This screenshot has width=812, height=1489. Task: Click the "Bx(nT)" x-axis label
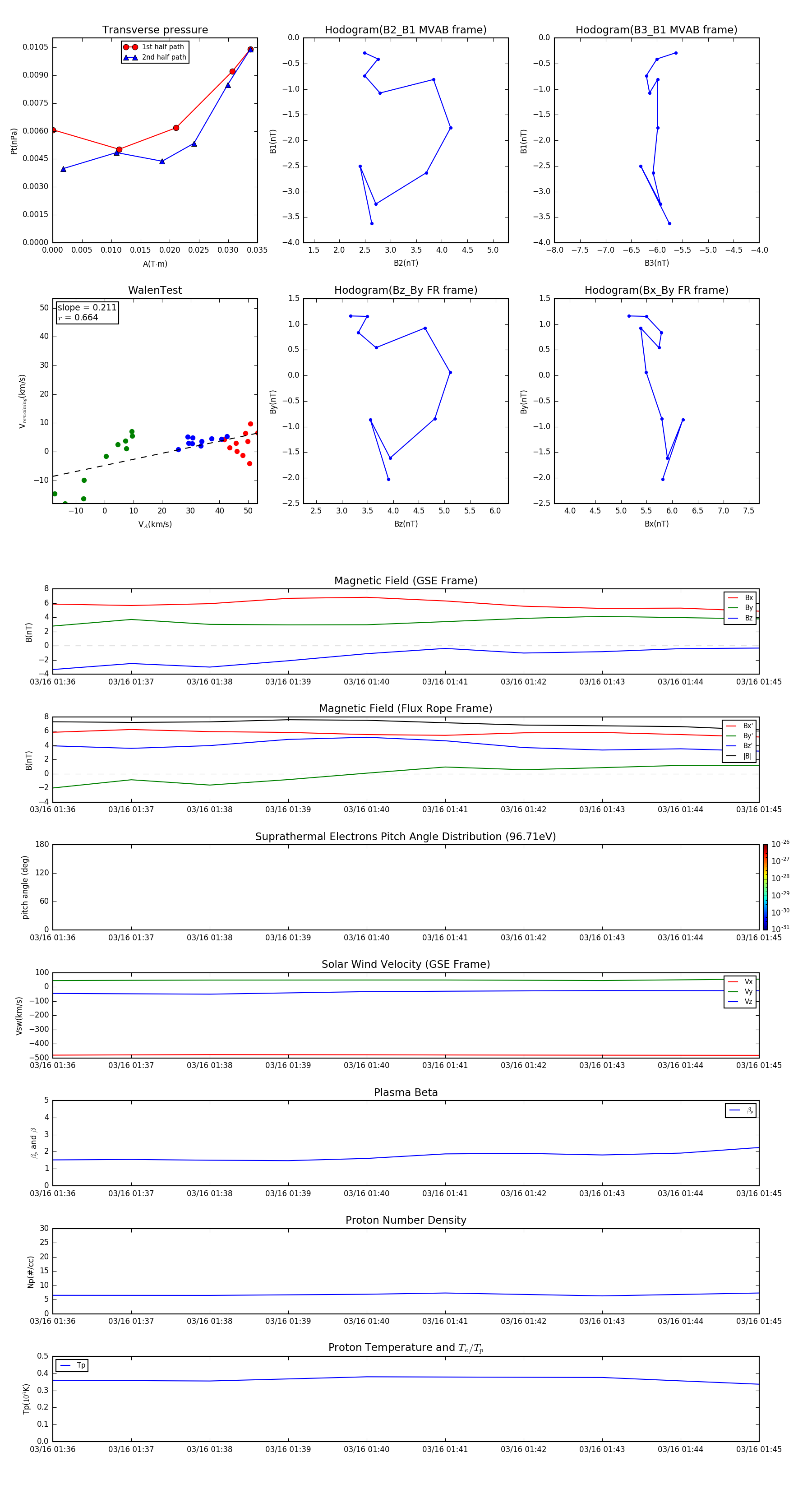(x=656, y=524)
